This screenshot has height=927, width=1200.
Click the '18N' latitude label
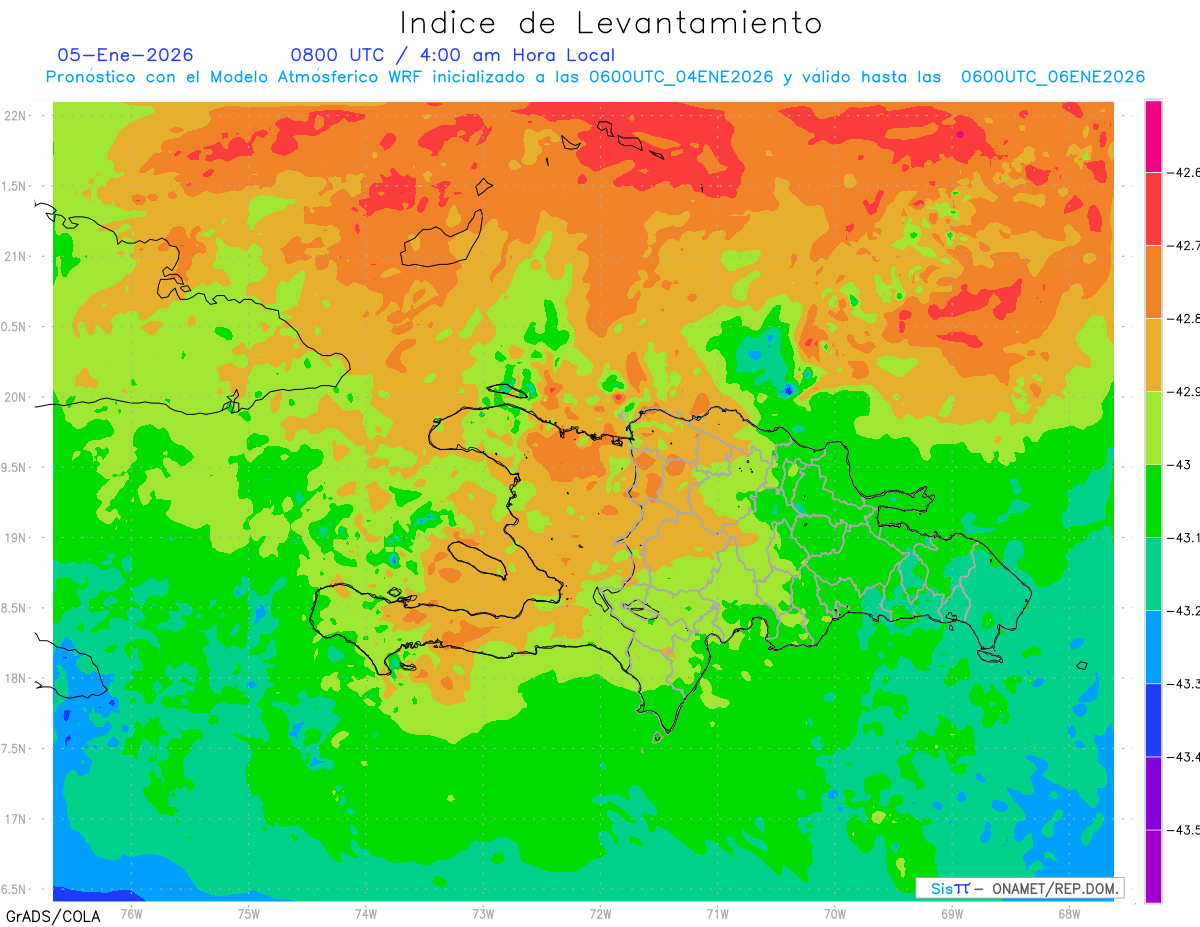(16, 679)
